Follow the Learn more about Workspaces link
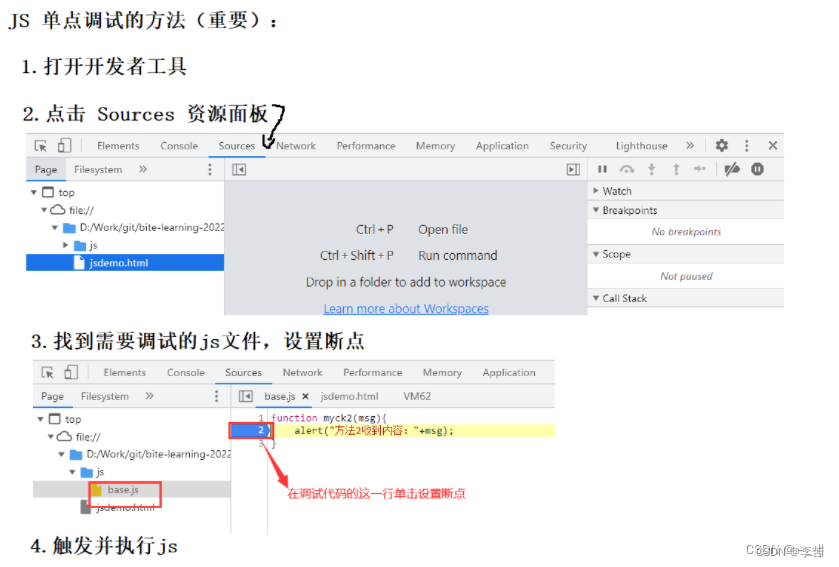The image size is (839, 567). point(406,309)
